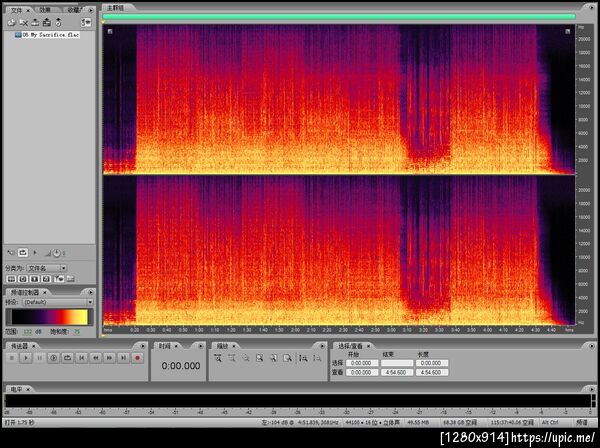Click the Pause button in transport
The width and height of the screenshot is (600, 448).
coord(39,358)
